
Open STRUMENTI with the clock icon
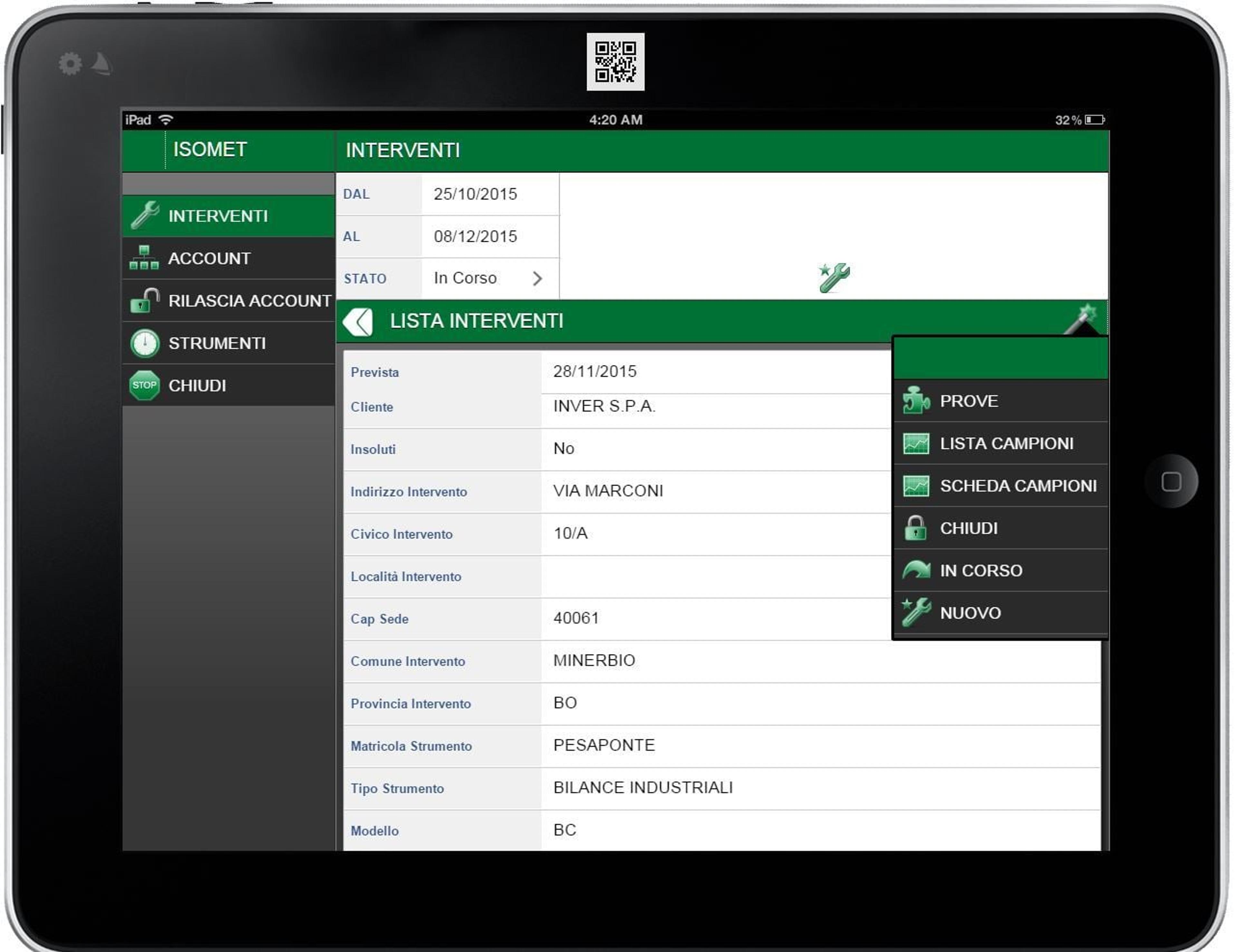(228, 343)
